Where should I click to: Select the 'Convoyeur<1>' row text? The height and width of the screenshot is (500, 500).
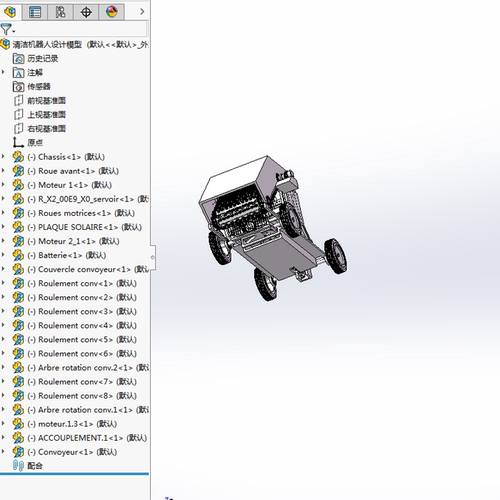click(x=72, y=452)
